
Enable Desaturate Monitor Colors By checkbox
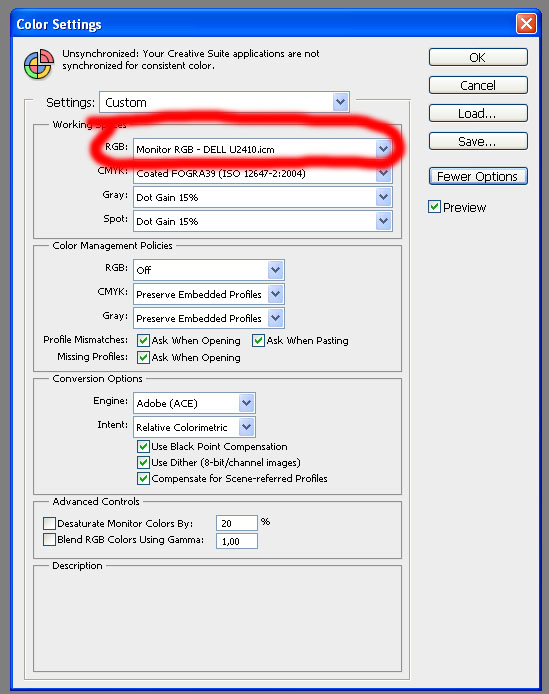point(49,524)
